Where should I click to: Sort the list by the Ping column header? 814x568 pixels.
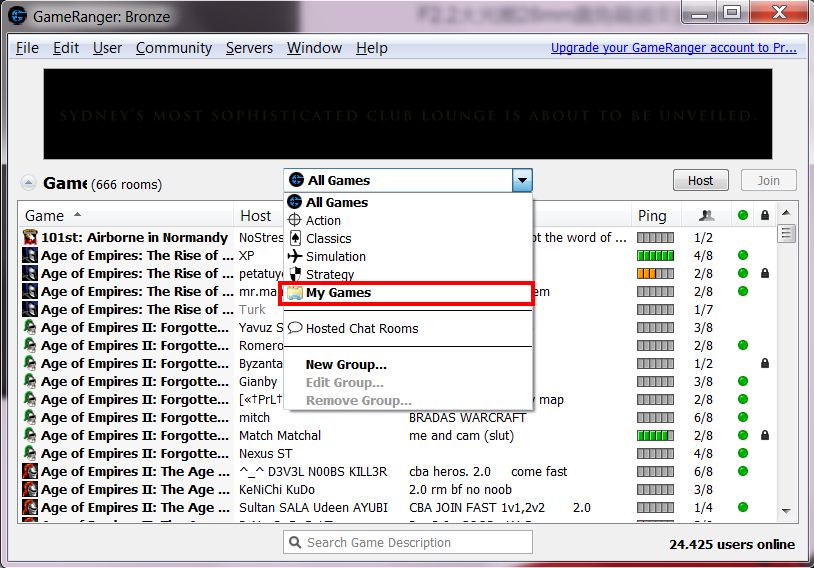[652, 215]
